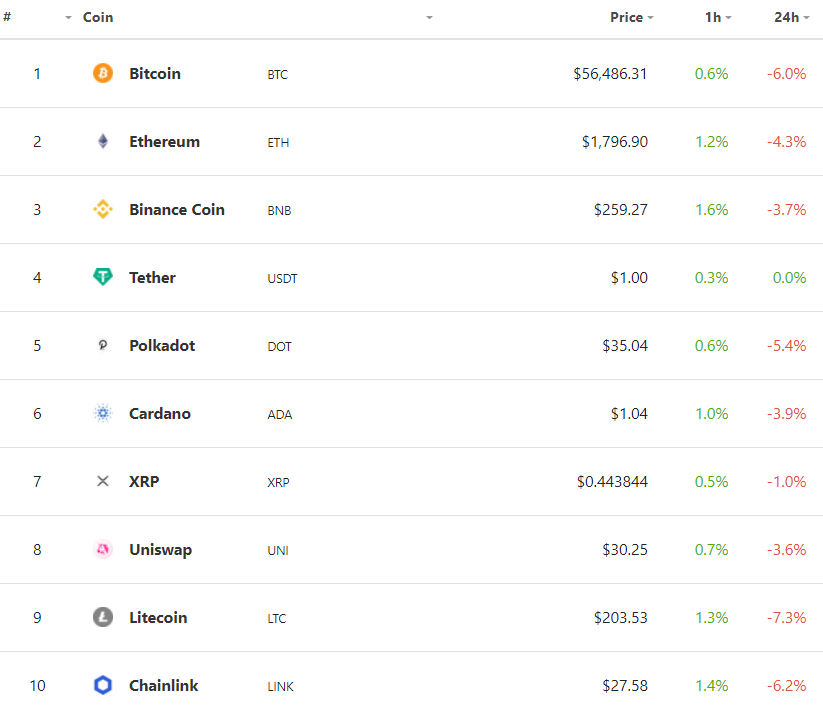Click the pink Uniswap icon

[103, 550]
